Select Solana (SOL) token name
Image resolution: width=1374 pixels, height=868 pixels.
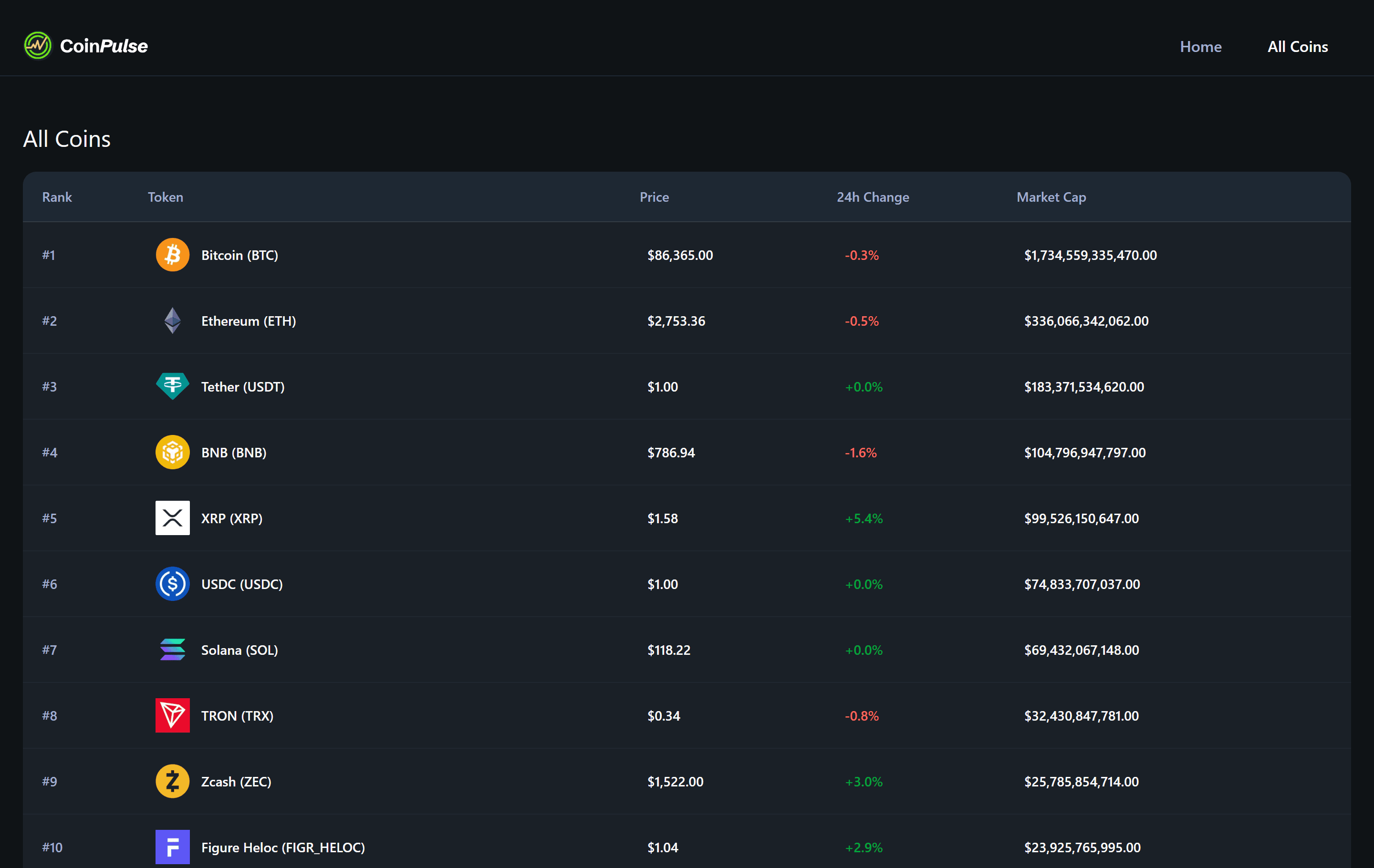coord(239,650)
